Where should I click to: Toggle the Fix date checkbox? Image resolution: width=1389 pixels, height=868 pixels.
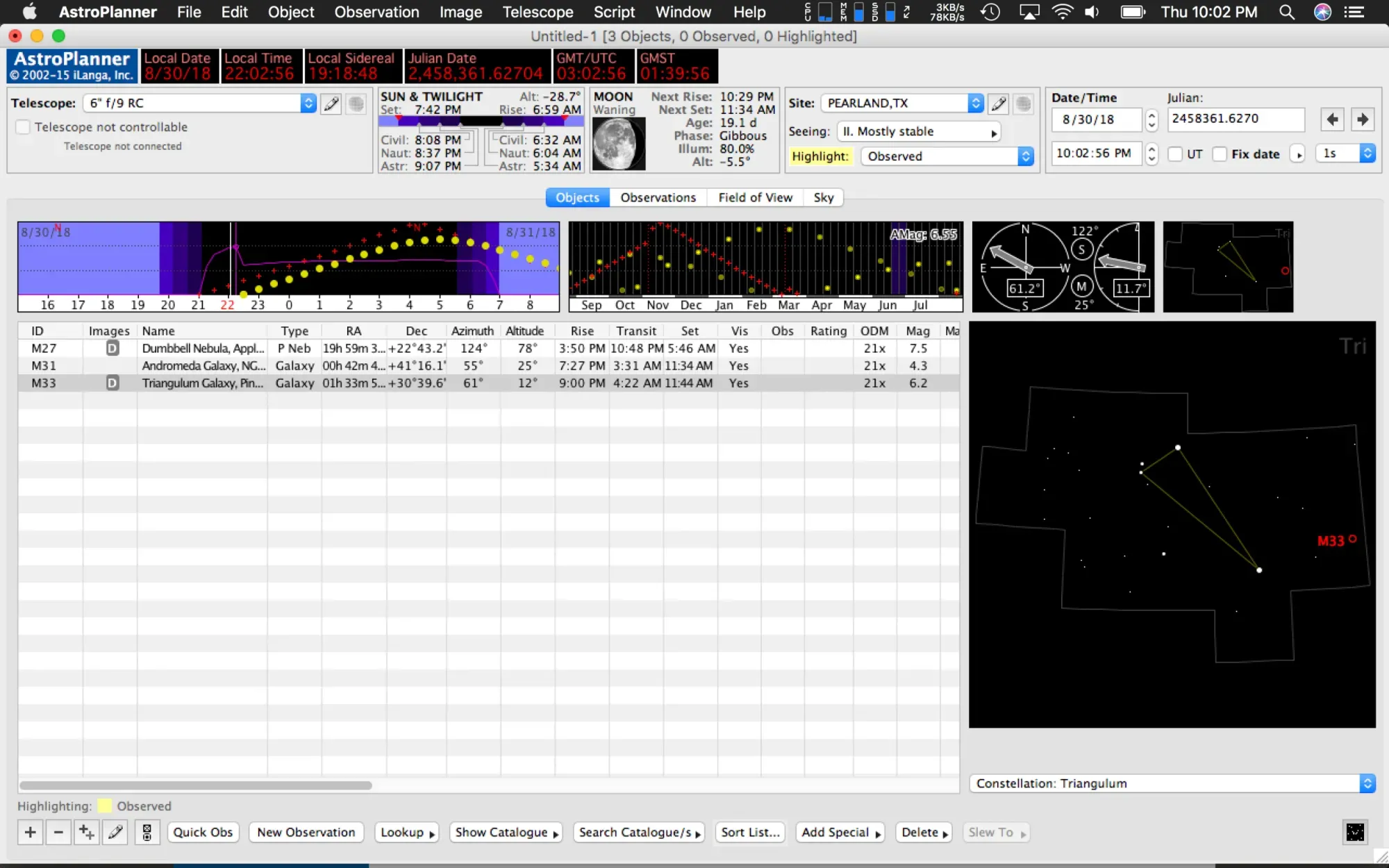tap(1220, 154)
